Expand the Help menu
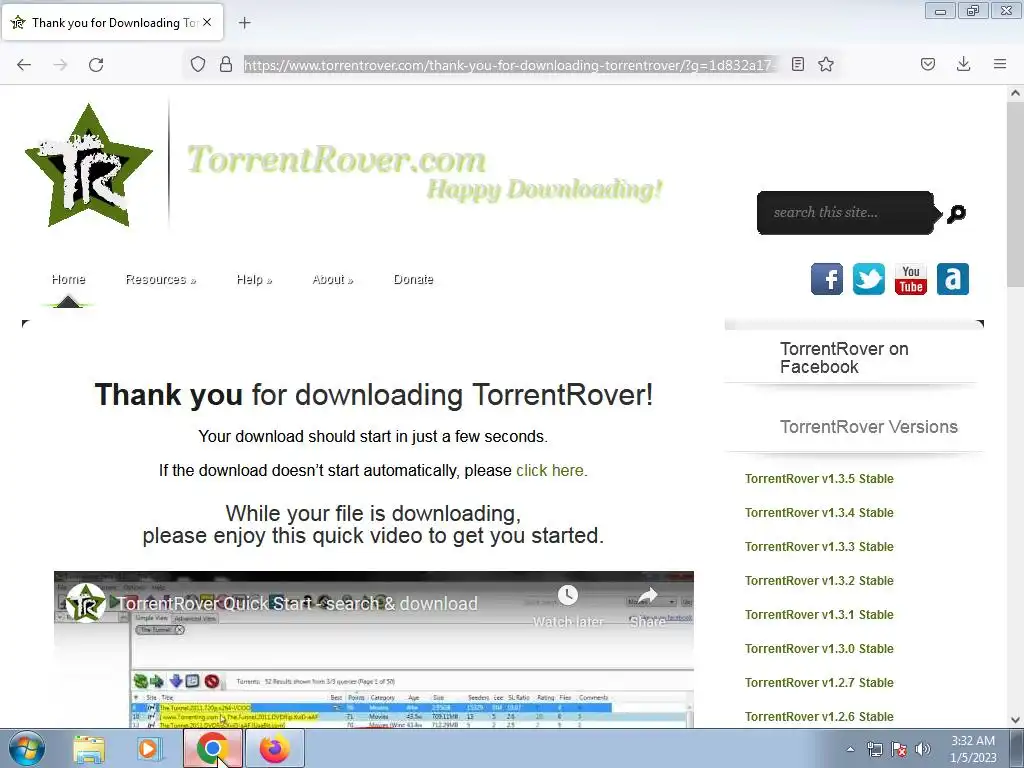This screenshot has height=768, width=1024. tap(254, 280)
